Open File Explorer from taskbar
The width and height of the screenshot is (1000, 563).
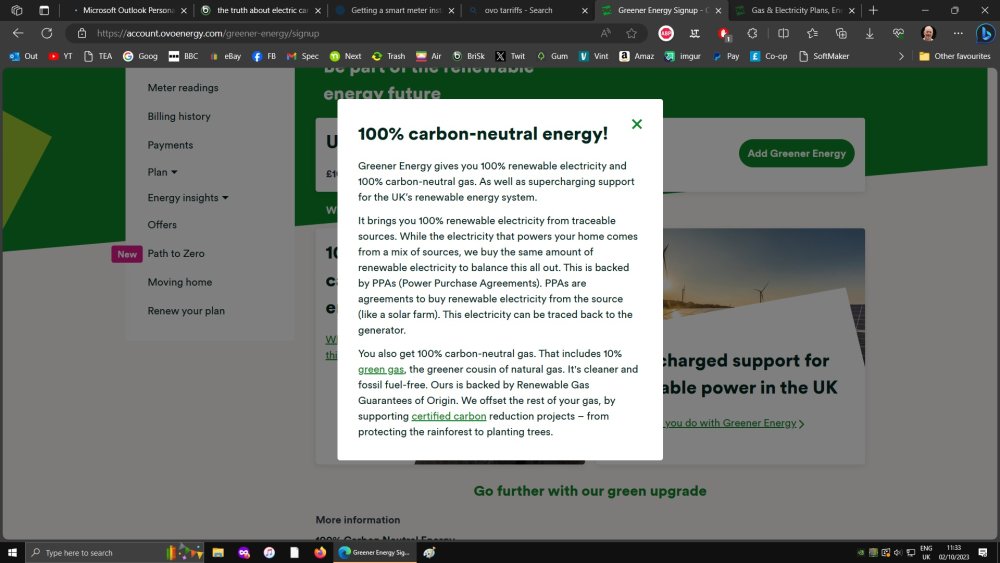(x=218, y=552)
